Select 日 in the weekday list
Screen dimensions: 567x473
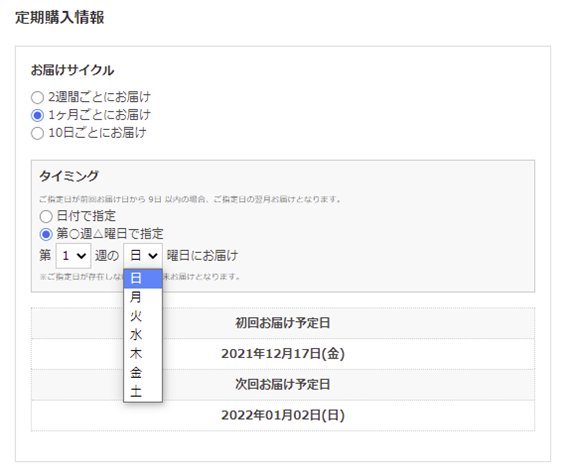pyautogui.click(x=143, y=278)
